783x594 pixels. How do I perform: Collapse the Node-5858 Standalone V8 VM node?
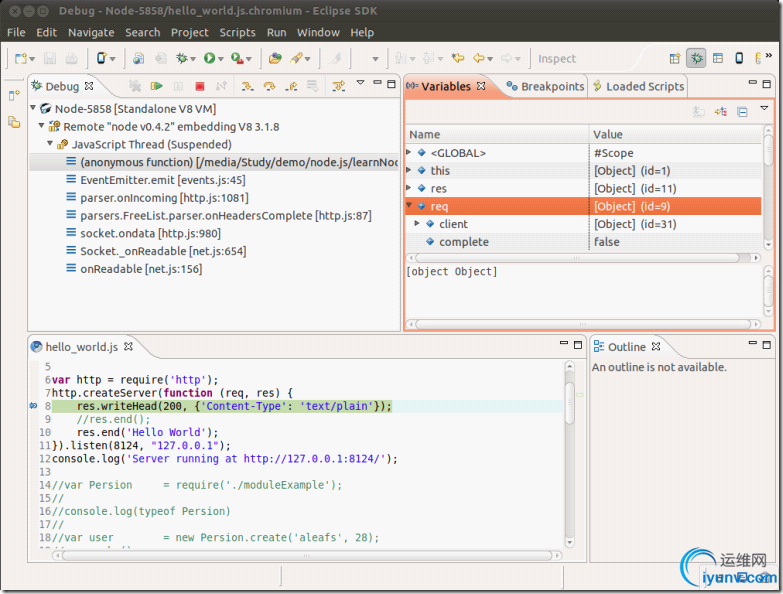point(33,108)
